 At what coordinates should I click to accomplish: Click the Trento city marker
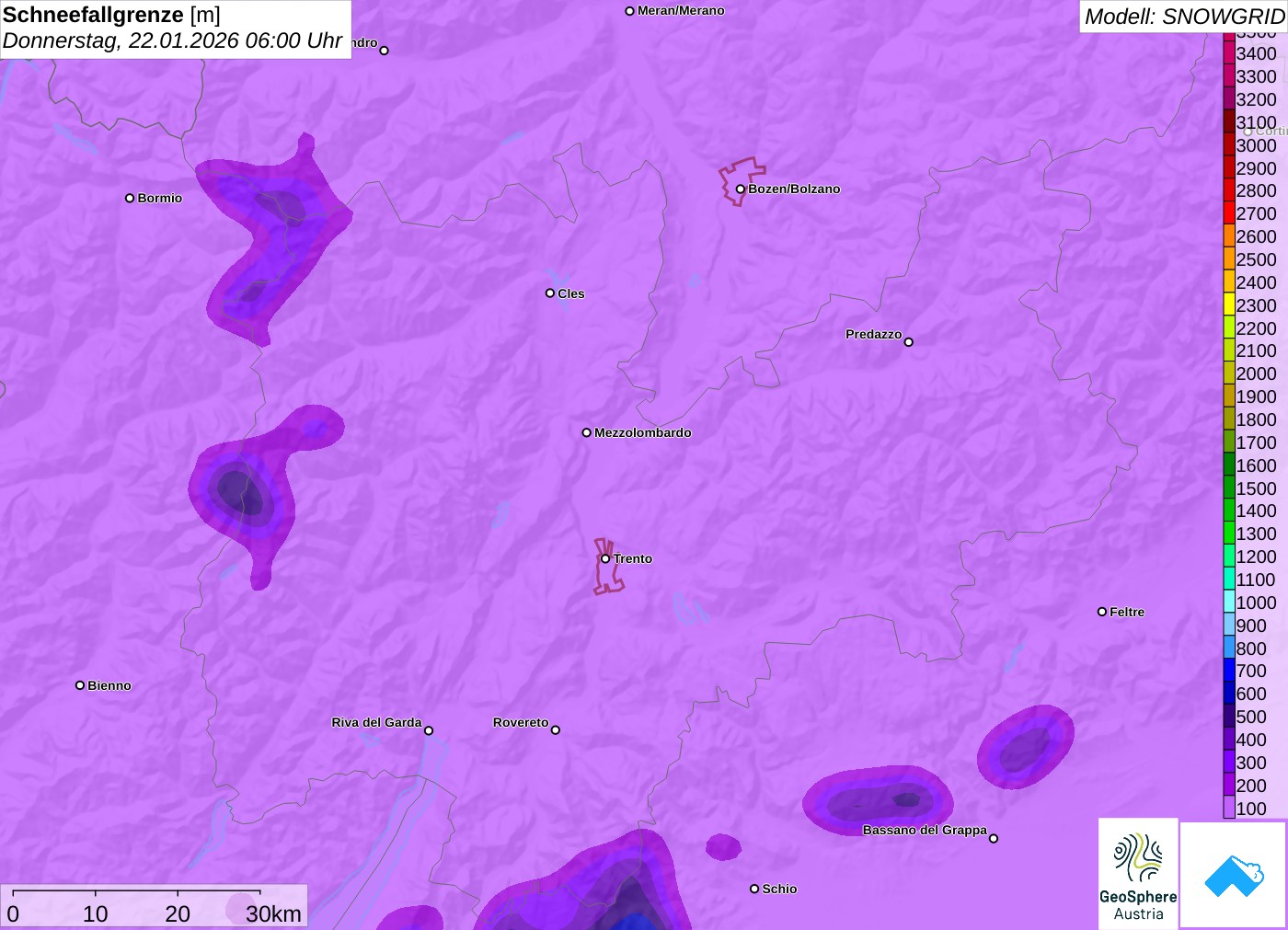(x=605, y=558)
